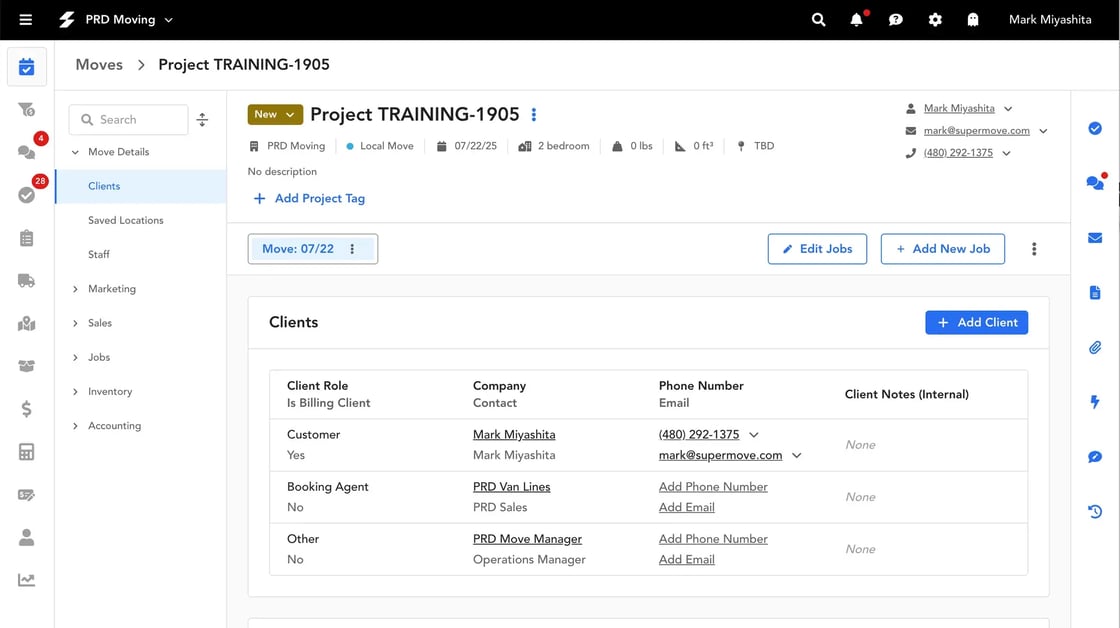Click the dollar sign sidebar icon
Viewport: 1120px width, 628px height.
[27, 409]
